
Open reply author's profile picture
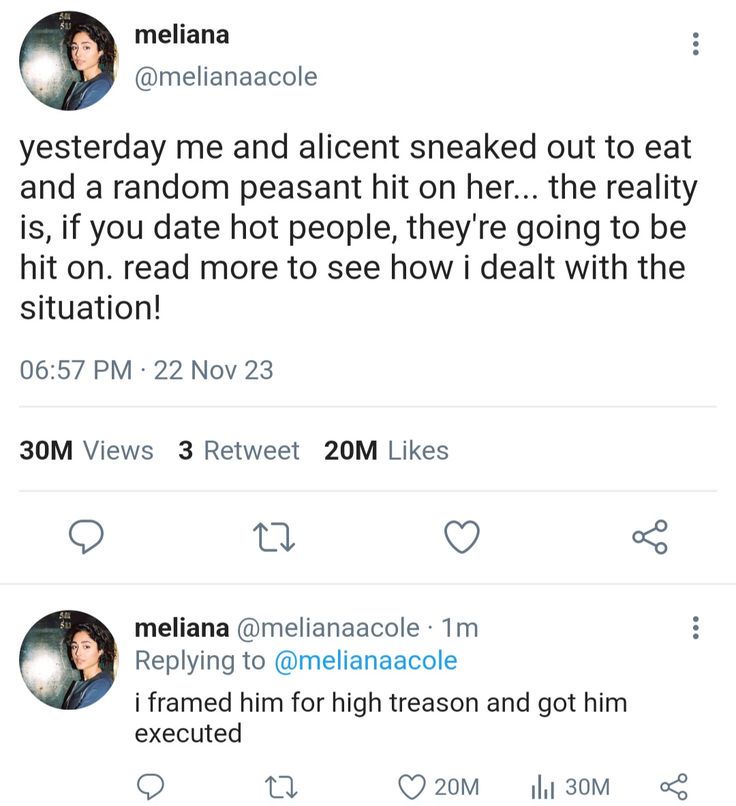click(68, 659)
